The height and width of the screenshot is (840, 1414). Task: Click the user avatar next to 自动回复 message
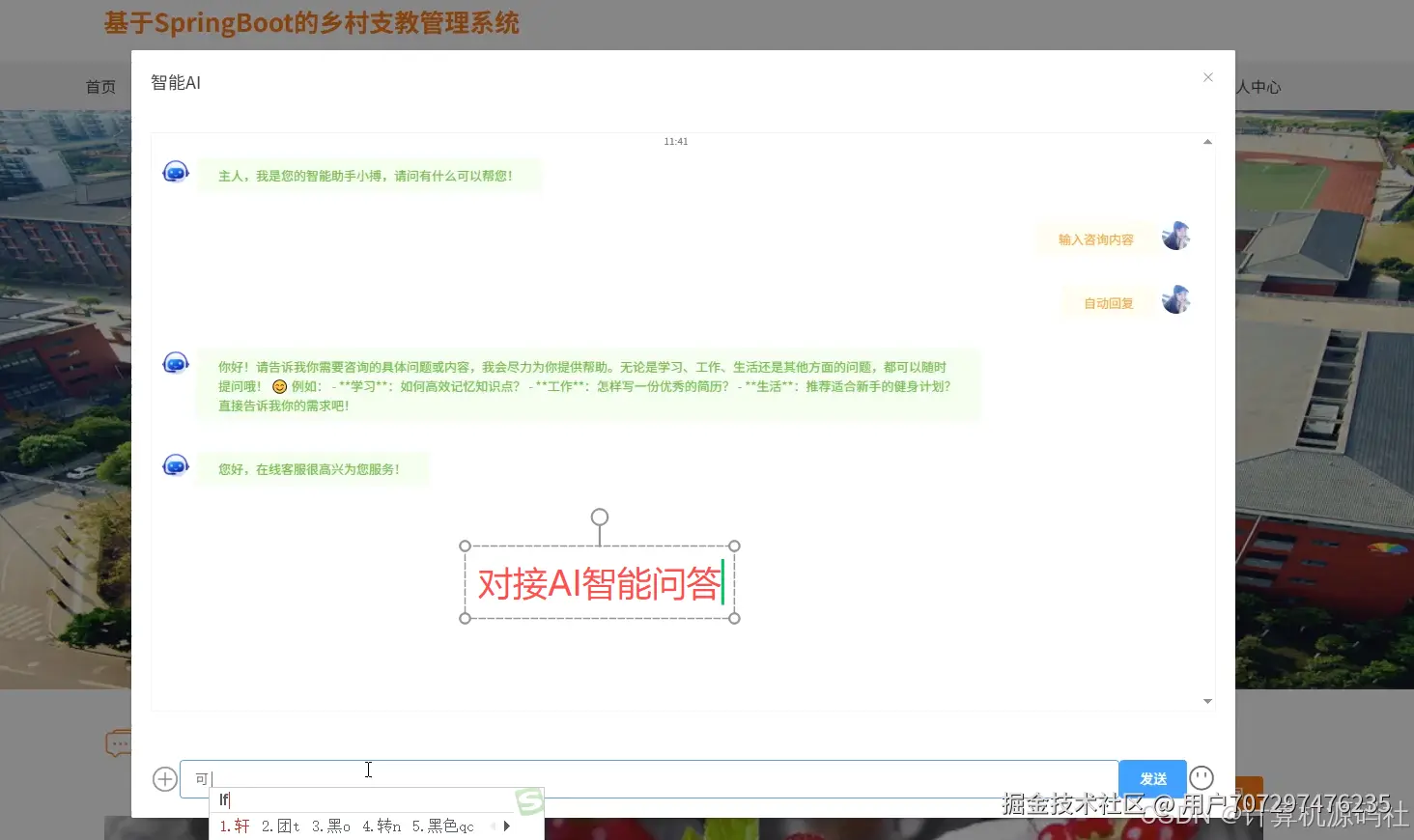pos(1175,299)
